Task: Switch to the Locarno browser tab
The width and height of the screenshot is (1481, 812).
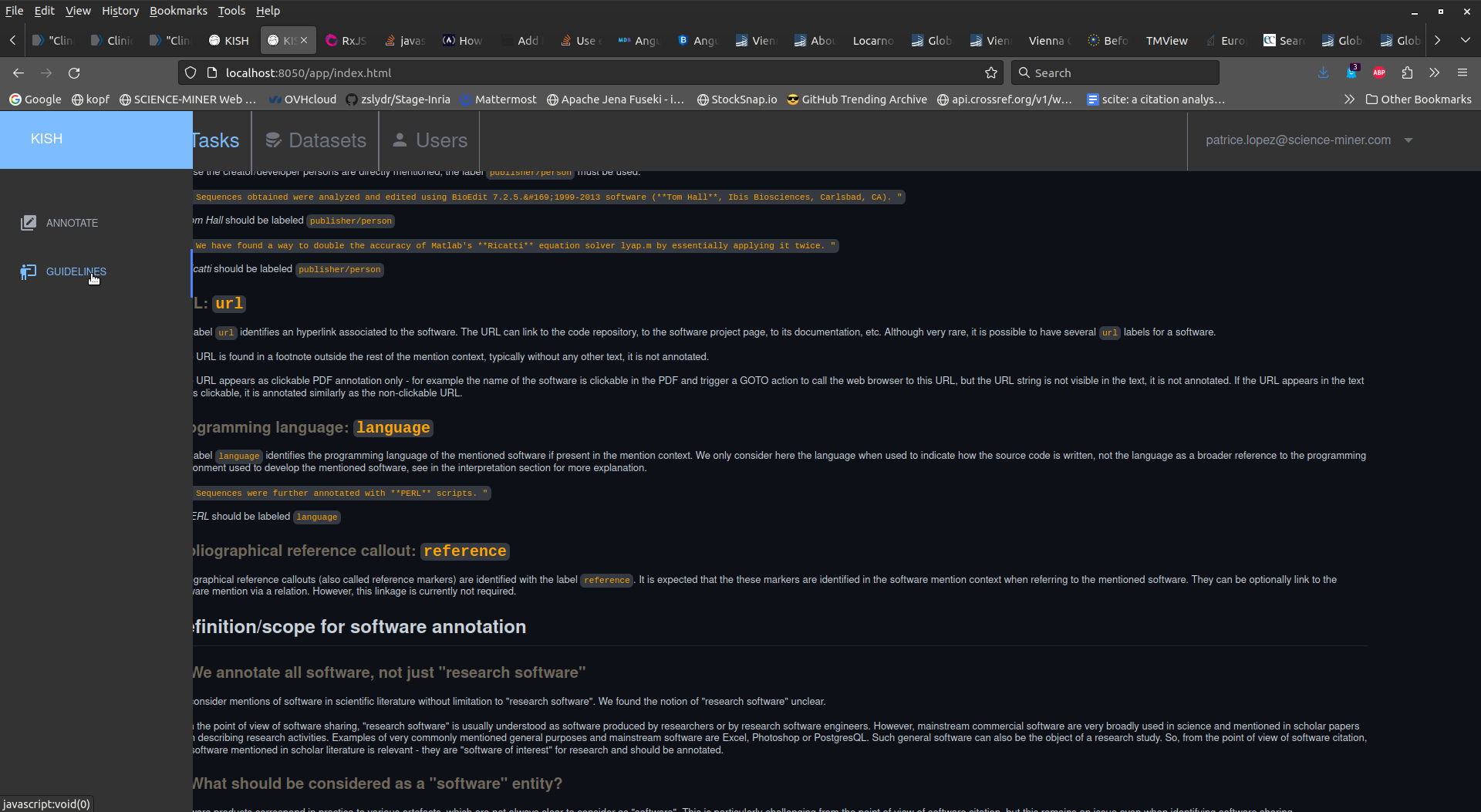Action: [x=872, y=40]
